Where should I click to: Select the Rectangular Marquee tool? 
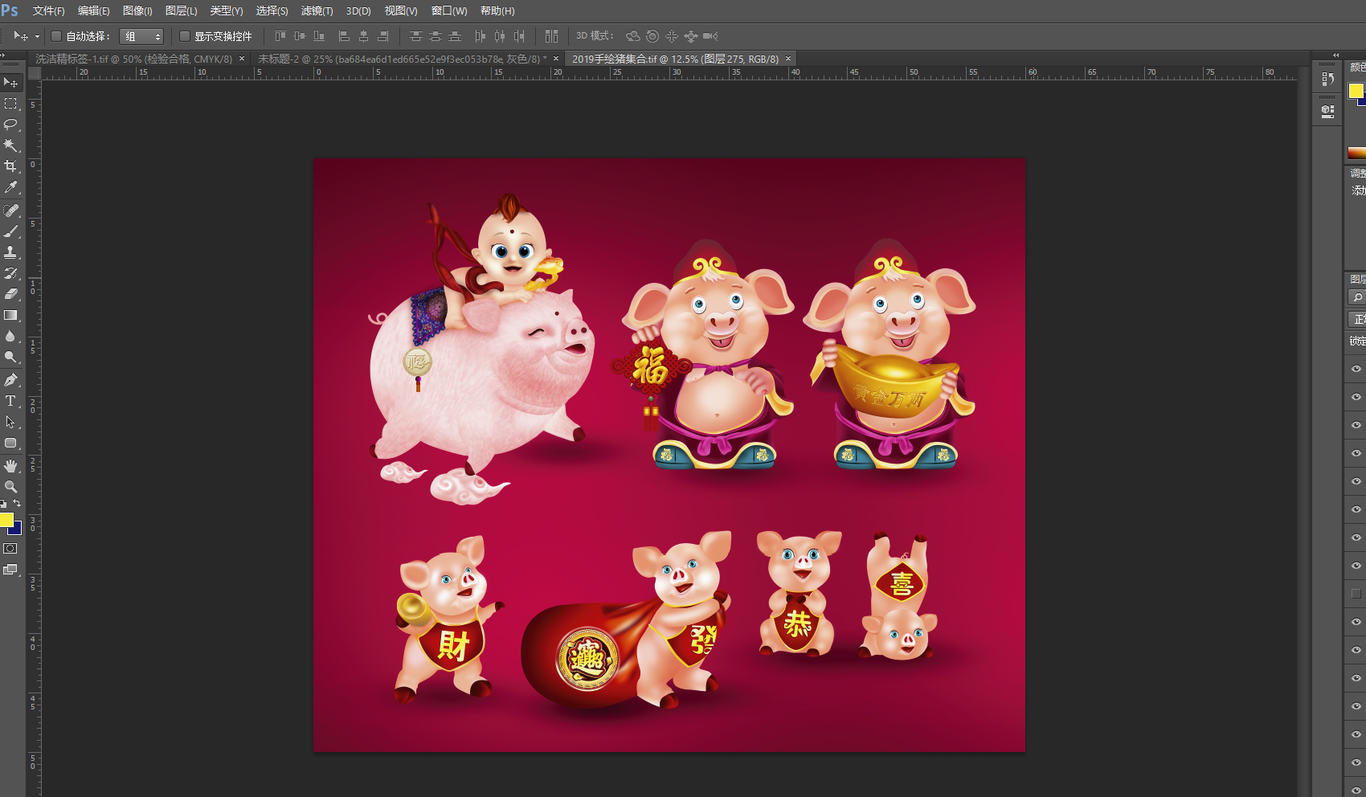(11, 103)
